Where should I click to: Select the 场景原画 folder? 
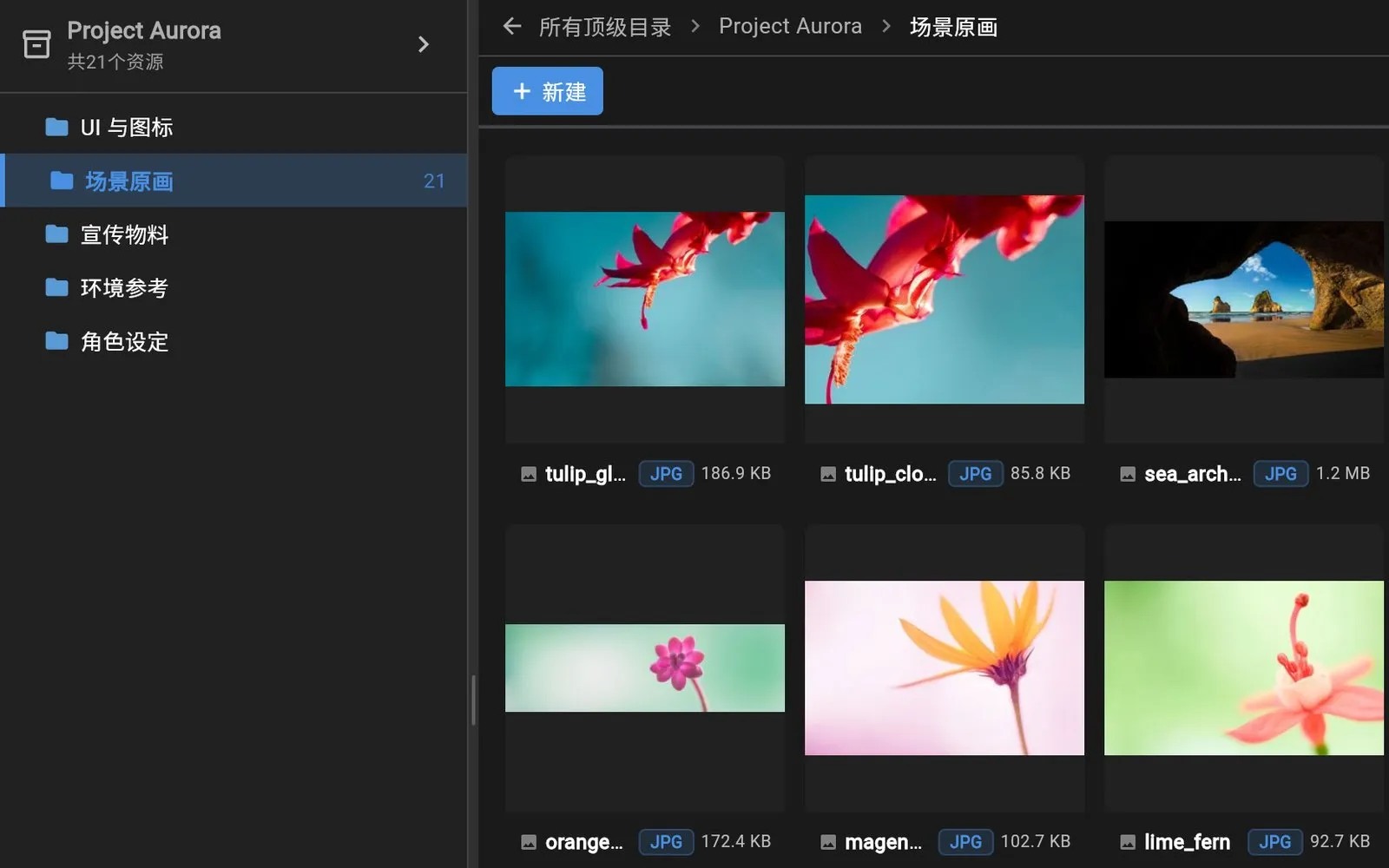[x=234, y=181]
